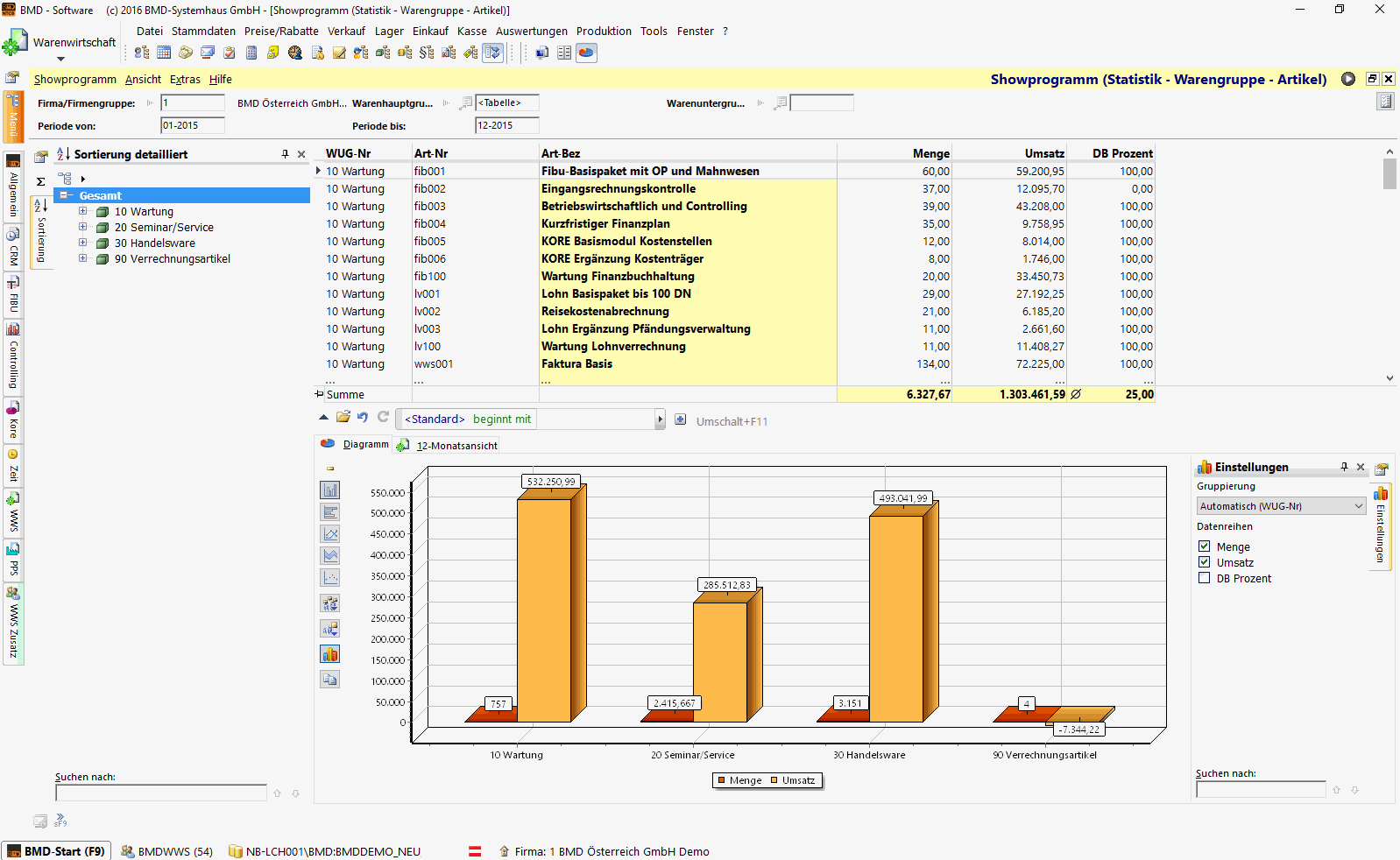The height and width of the screenshot is (860, 1400).
Task: Click the calendar icon in main toolbar
Action: 164,53
